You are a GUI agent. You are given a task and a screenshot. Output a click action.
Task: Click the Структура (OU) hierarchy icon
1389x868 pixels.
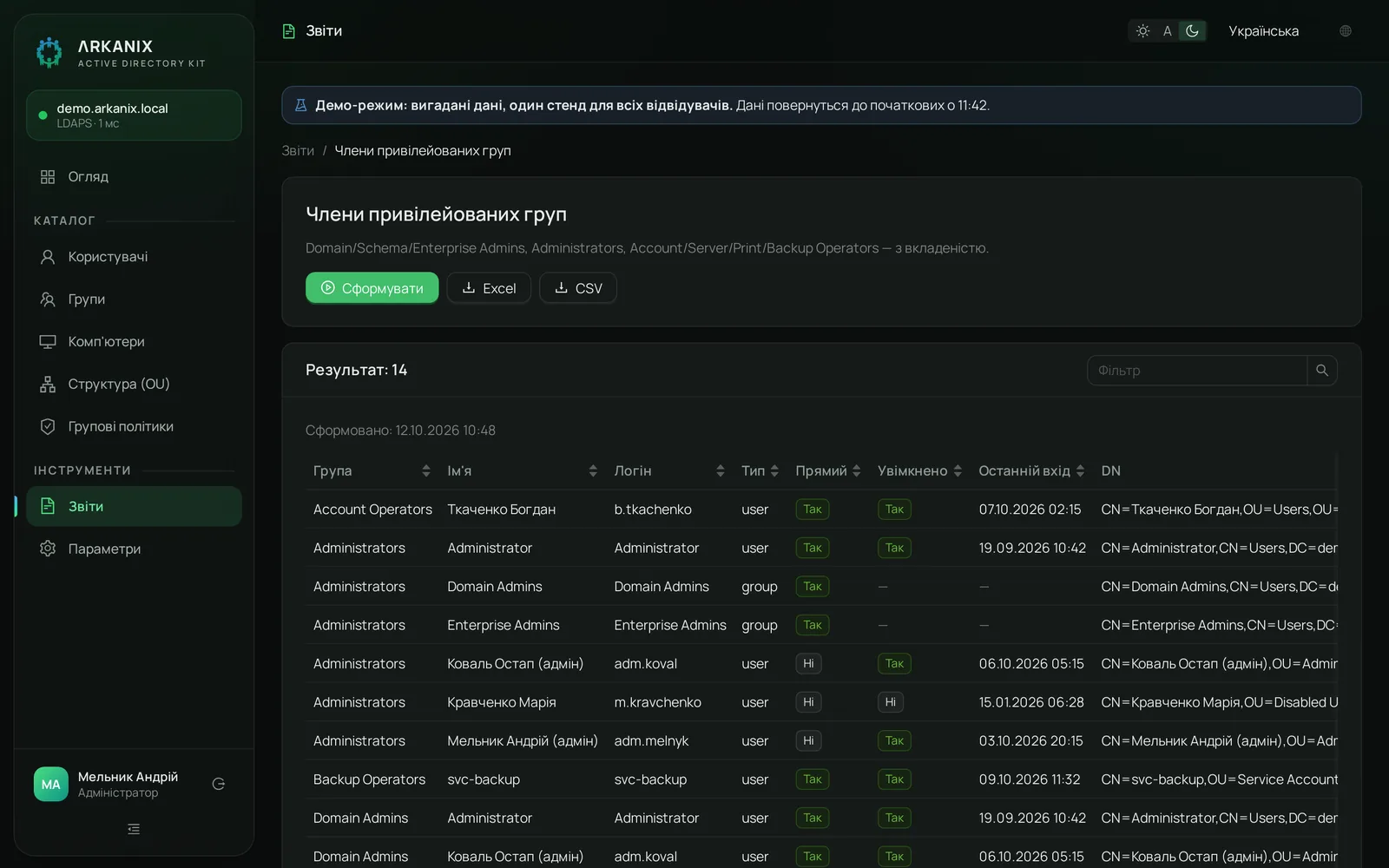coord(48,385)
